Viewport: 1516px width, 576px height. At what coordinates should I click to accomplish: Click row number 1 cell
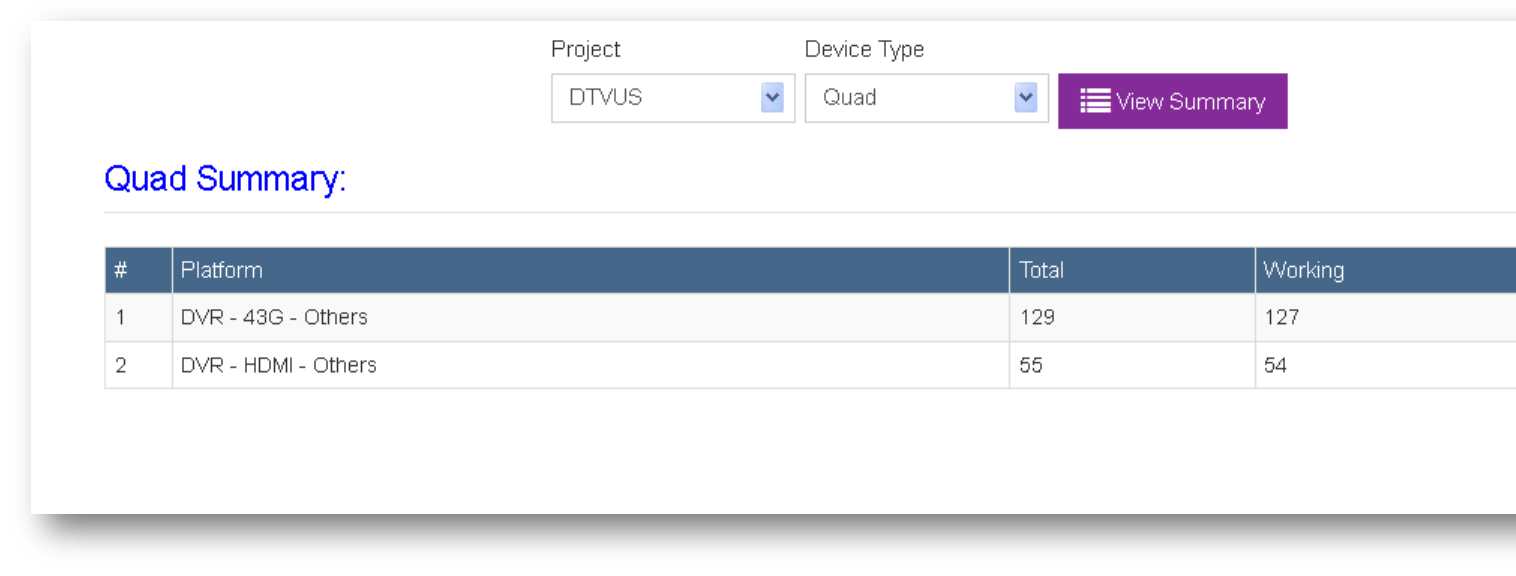click(x=121, y=317)
